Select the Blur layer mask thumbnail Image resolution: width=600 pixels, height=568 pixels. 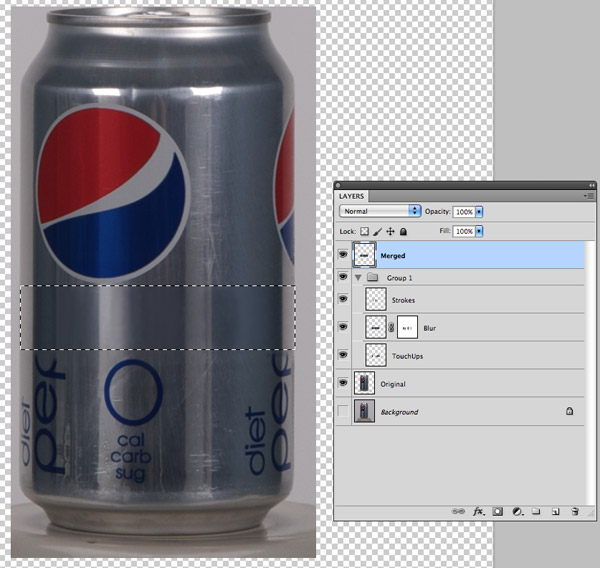click(407, 327)
